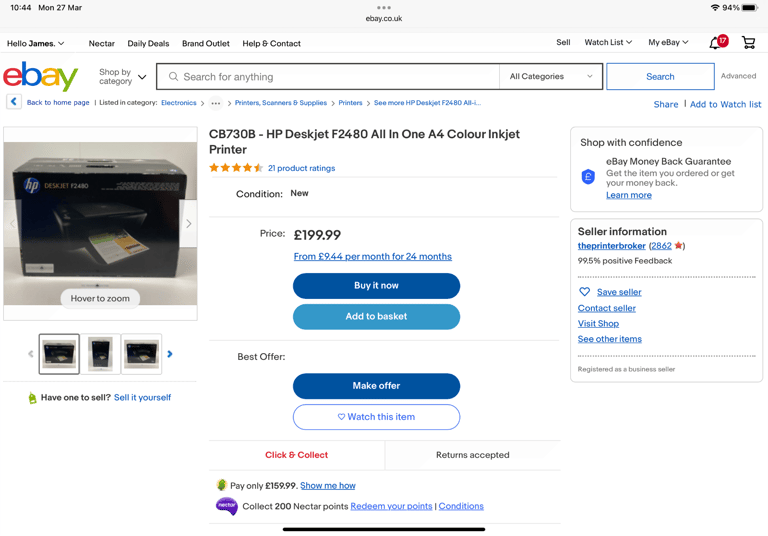This screenshot has height=536, width=768.
Task: Advance the thumbnail strip with blue arrow
Action: point(169,354)
